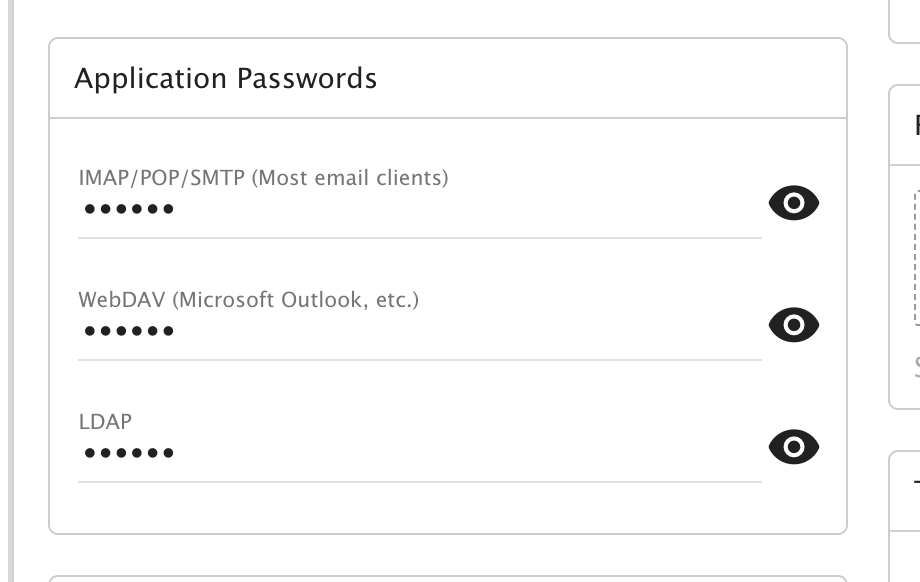Viewport: 920px width, 582px height.
Task: Click the masked IMAP/POP/SMTP password dots
Action: (x=129, y=210)
